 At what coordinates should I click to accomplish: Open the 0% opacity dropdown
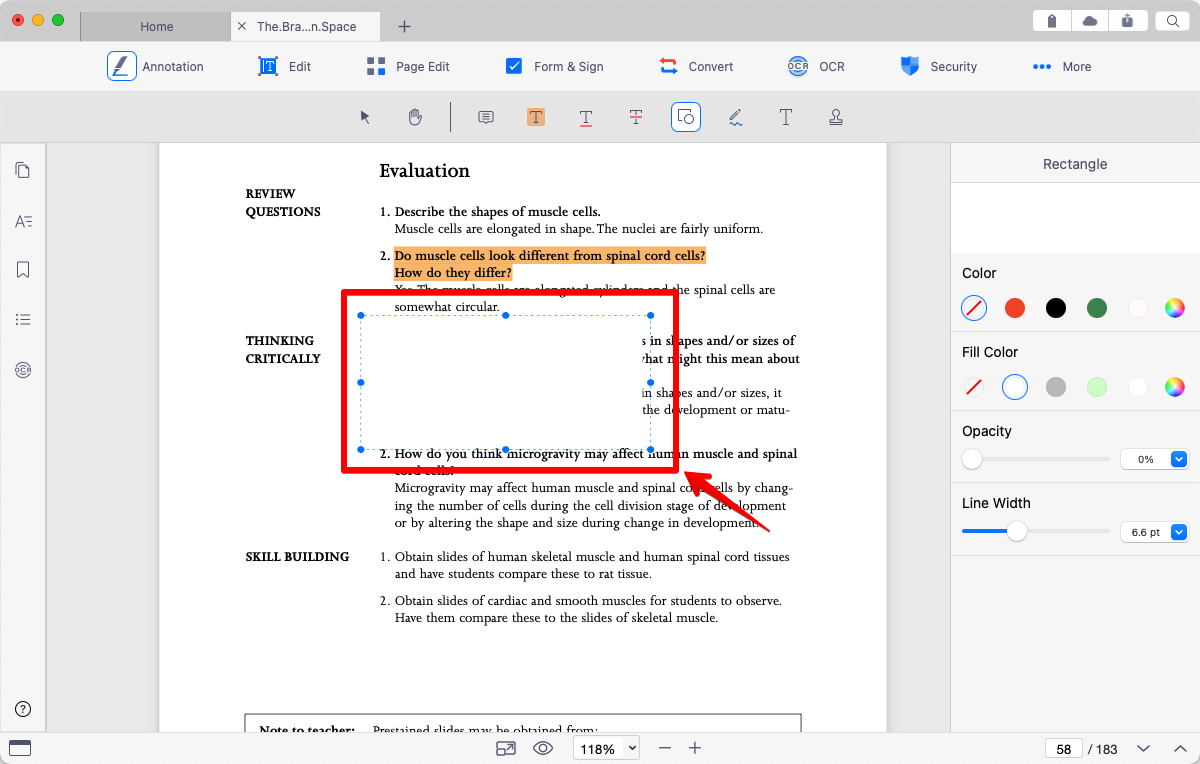pyautogui.click(x=1178, y=459)
